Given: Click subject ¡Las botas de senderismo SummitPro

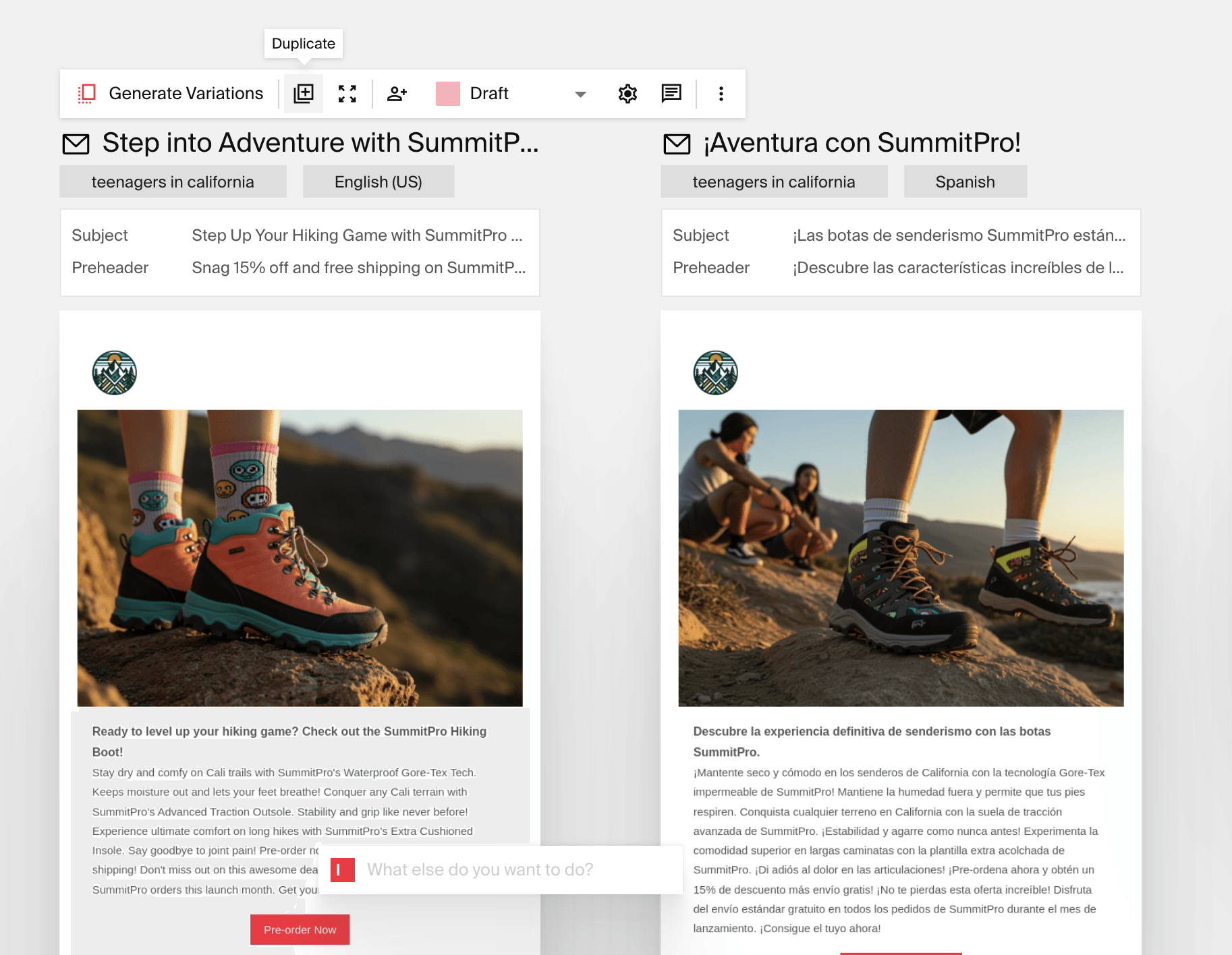Looking at the screenshot, I should tap(959, 235).
